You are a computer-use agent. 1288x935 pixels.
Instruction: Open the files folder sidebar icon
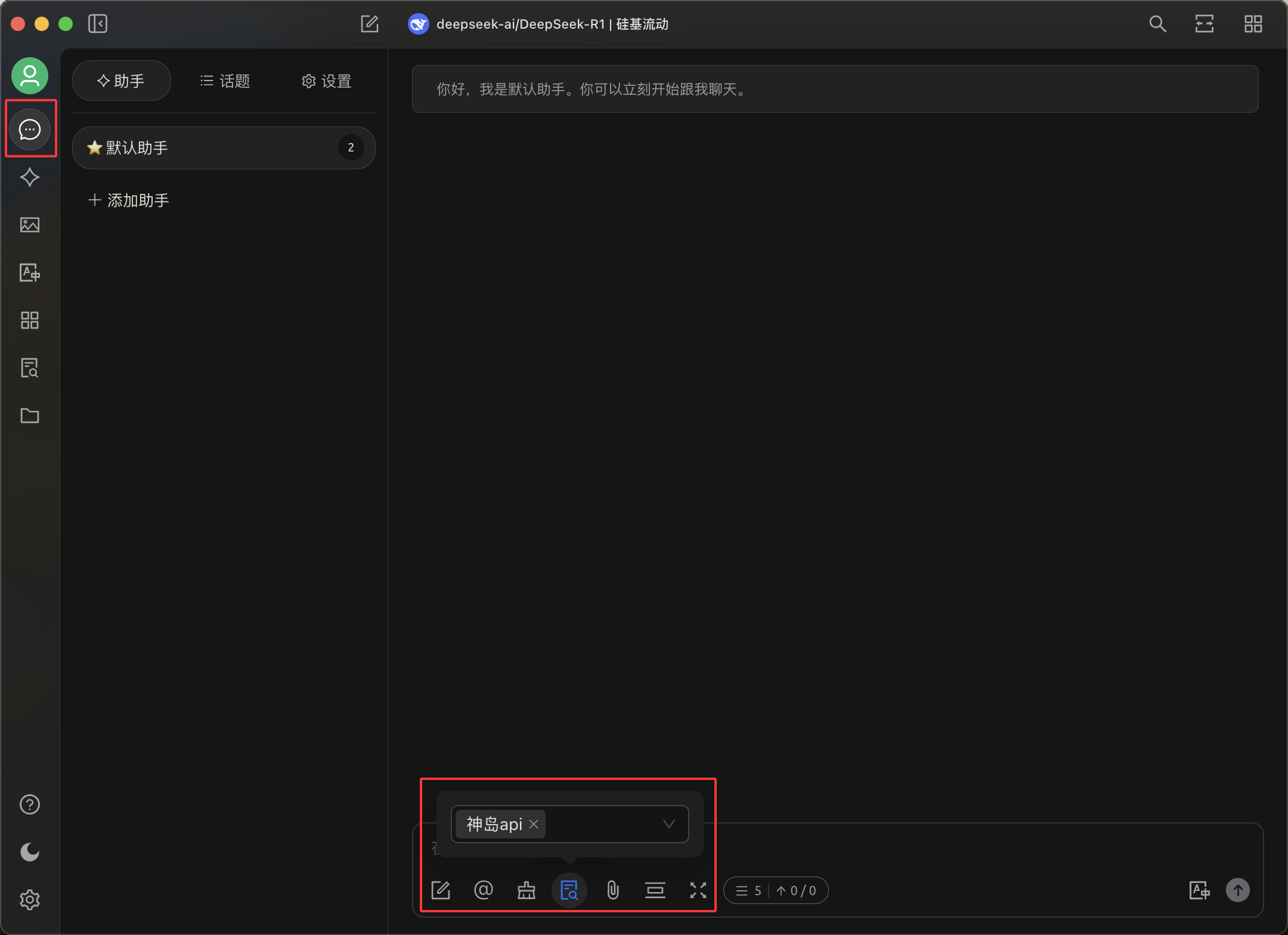(30, 416)
